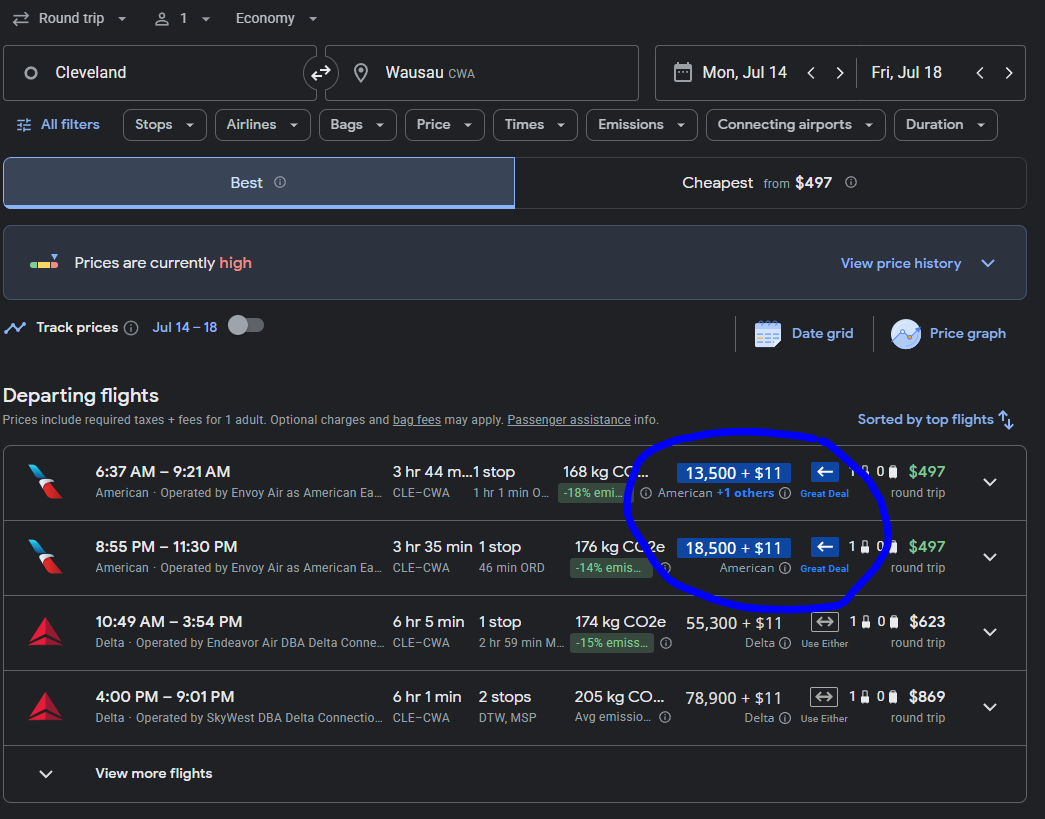Click price level indicator icon
This screenshot has height=819, width=1045.
(45, 263)
